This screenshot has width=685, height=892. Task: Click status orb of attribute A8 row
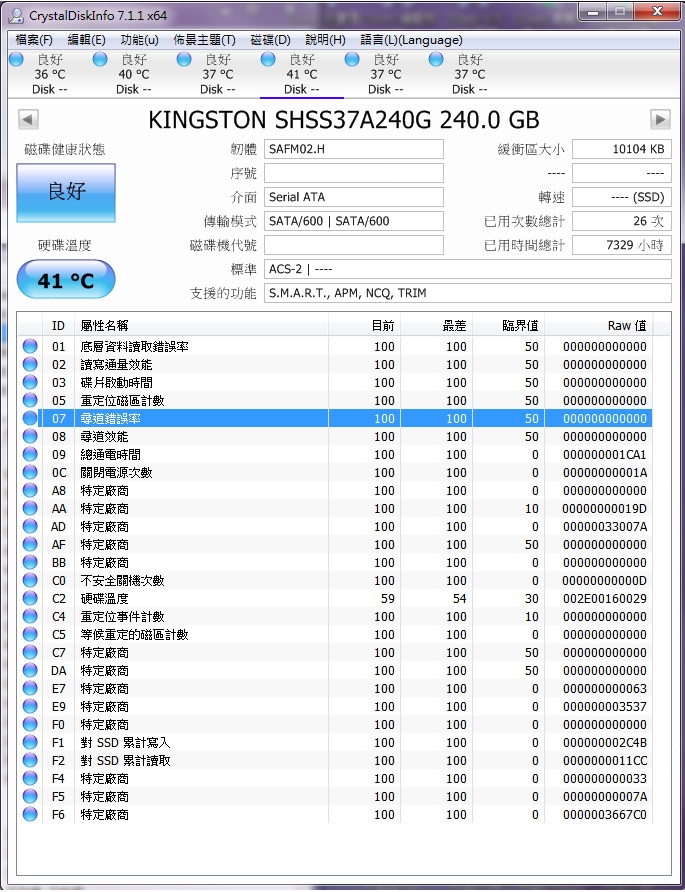pos(30,490)
